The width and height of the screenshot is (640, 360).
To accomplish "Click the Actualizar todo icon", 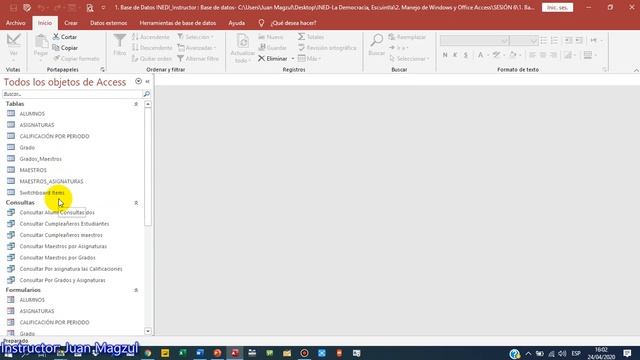I will tap(242, 42).
